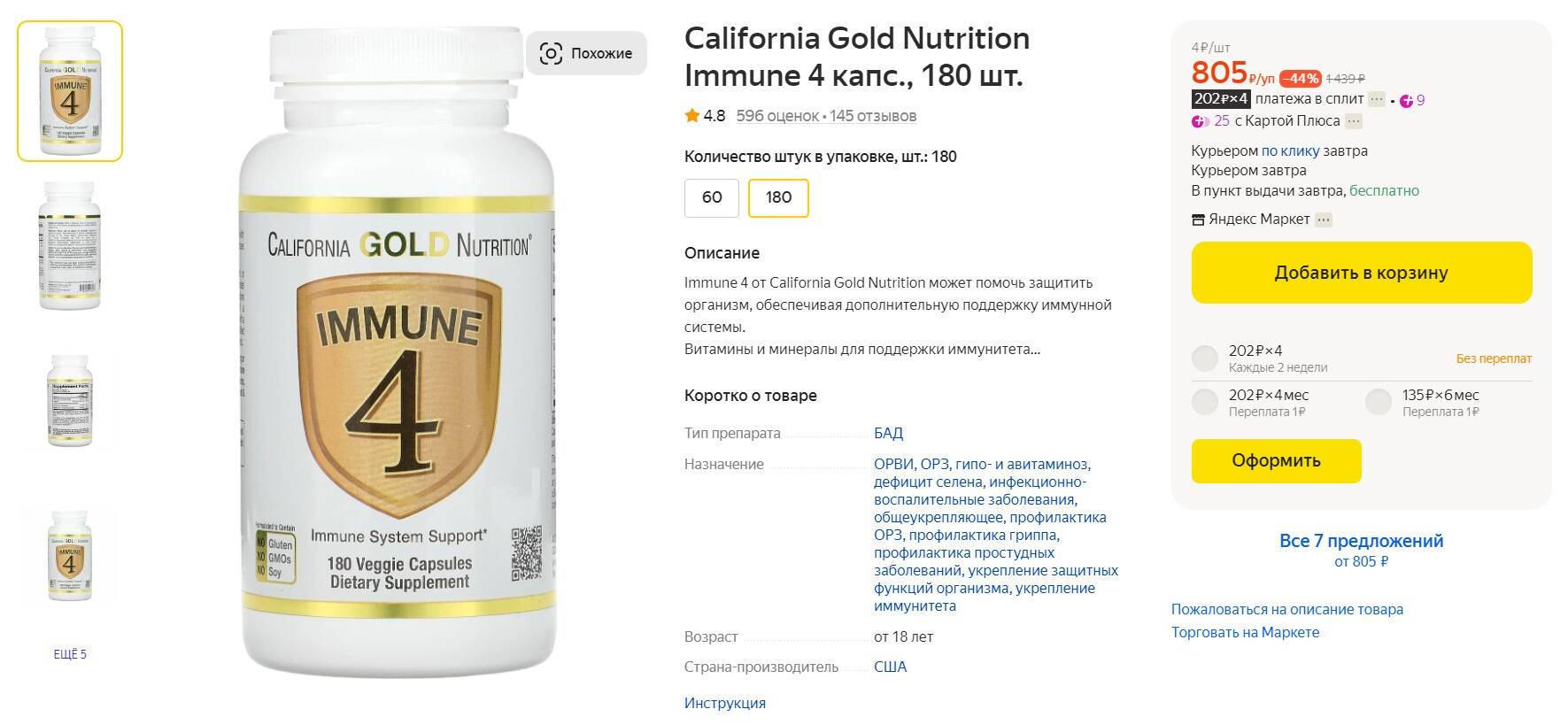
Task: Open the info dots next to split payment
Action: tap(1377, 100)
